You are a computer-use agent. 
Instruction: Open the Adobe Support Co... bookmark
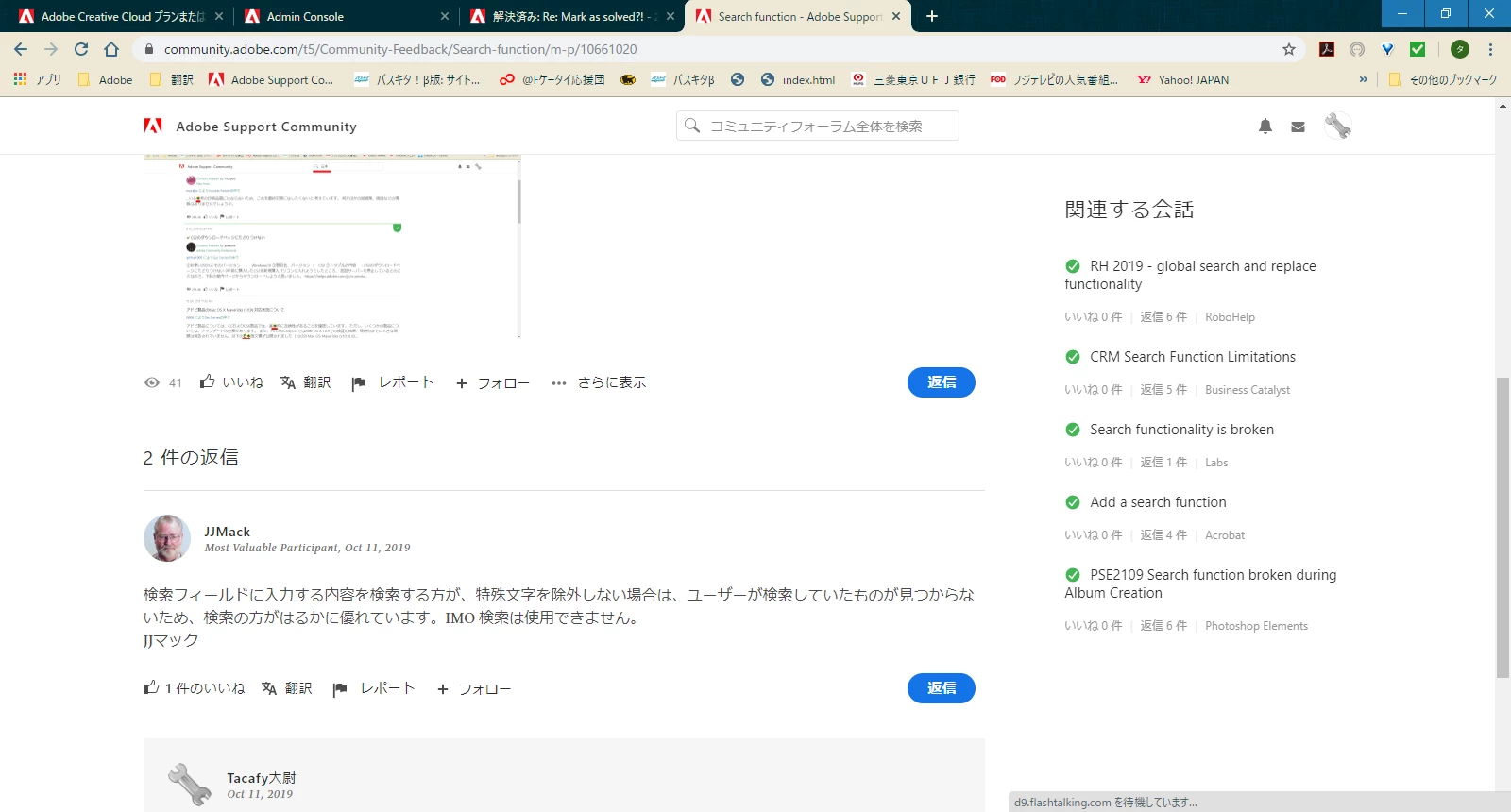click(271, 80)
